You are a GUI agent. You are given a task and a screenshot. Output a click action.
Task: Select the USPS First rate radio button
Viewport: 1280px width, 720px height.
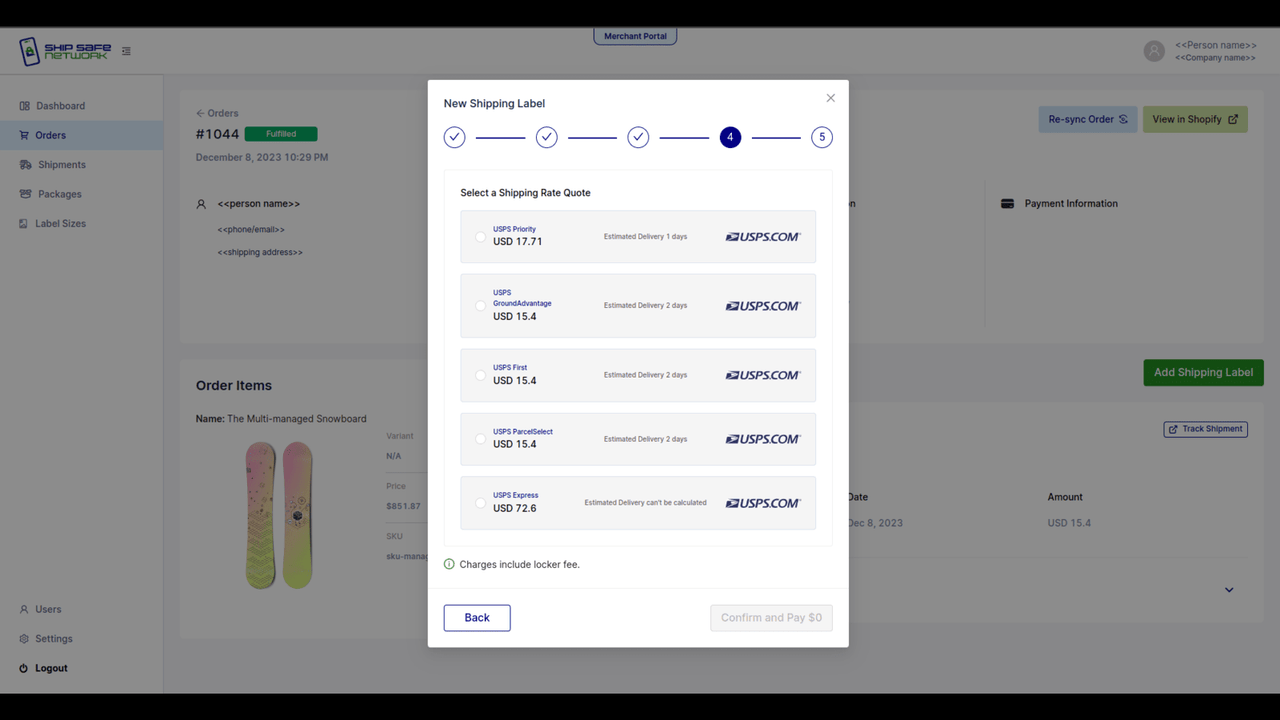pyautogui.click(x=480, y=375)
